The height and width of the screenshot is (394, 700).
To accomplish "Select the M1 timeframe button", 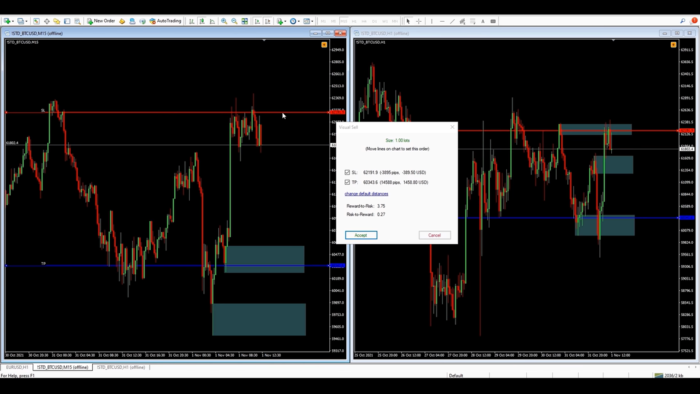I will click(323, 21).
